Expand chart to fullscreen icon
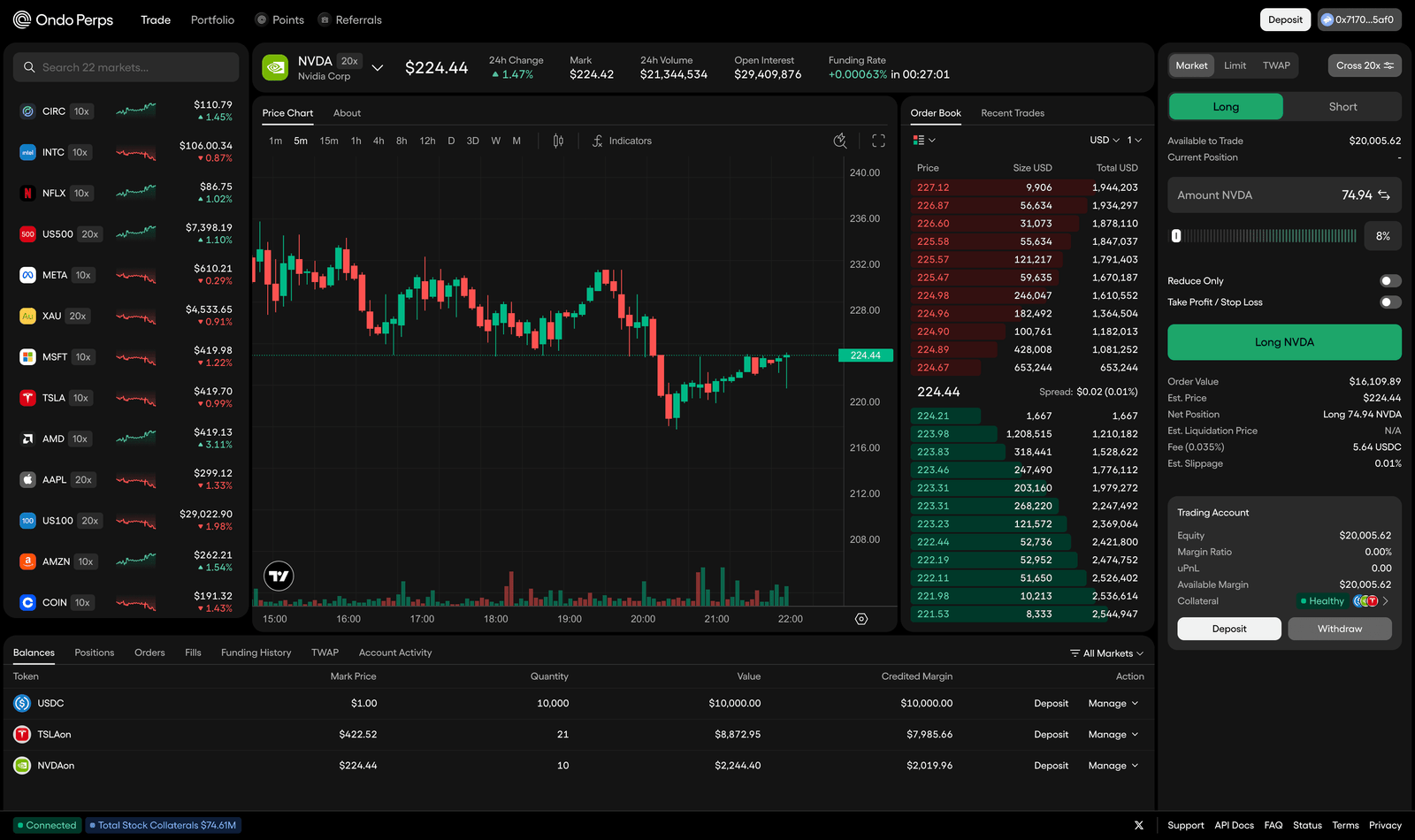 click(x=878, y=141)
